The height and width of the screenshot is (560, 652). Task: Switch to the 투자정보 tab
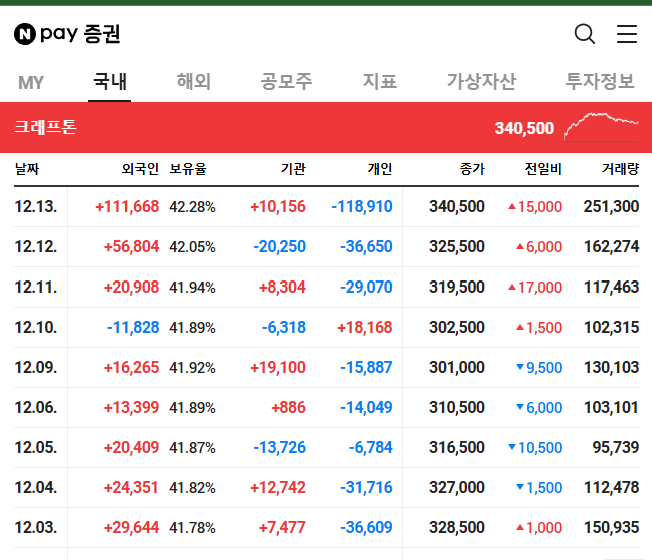click(600, 81)
